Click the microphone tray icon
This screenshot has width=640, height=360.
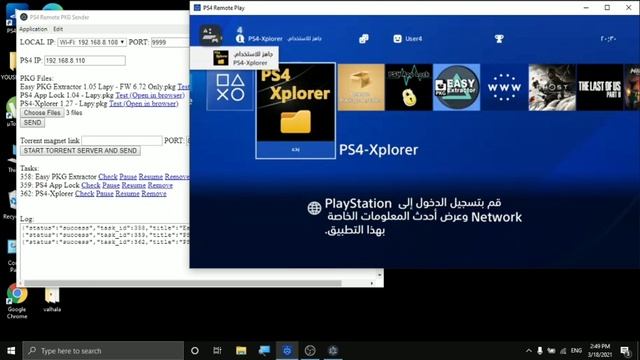click(x=540, y=351)
